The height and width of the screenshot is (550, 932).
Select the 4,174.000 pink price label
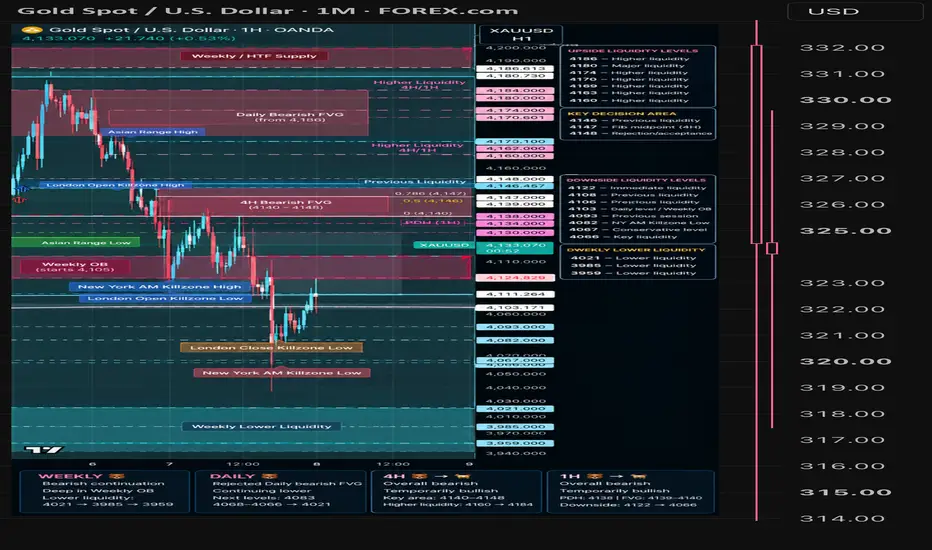pos(515,110)
